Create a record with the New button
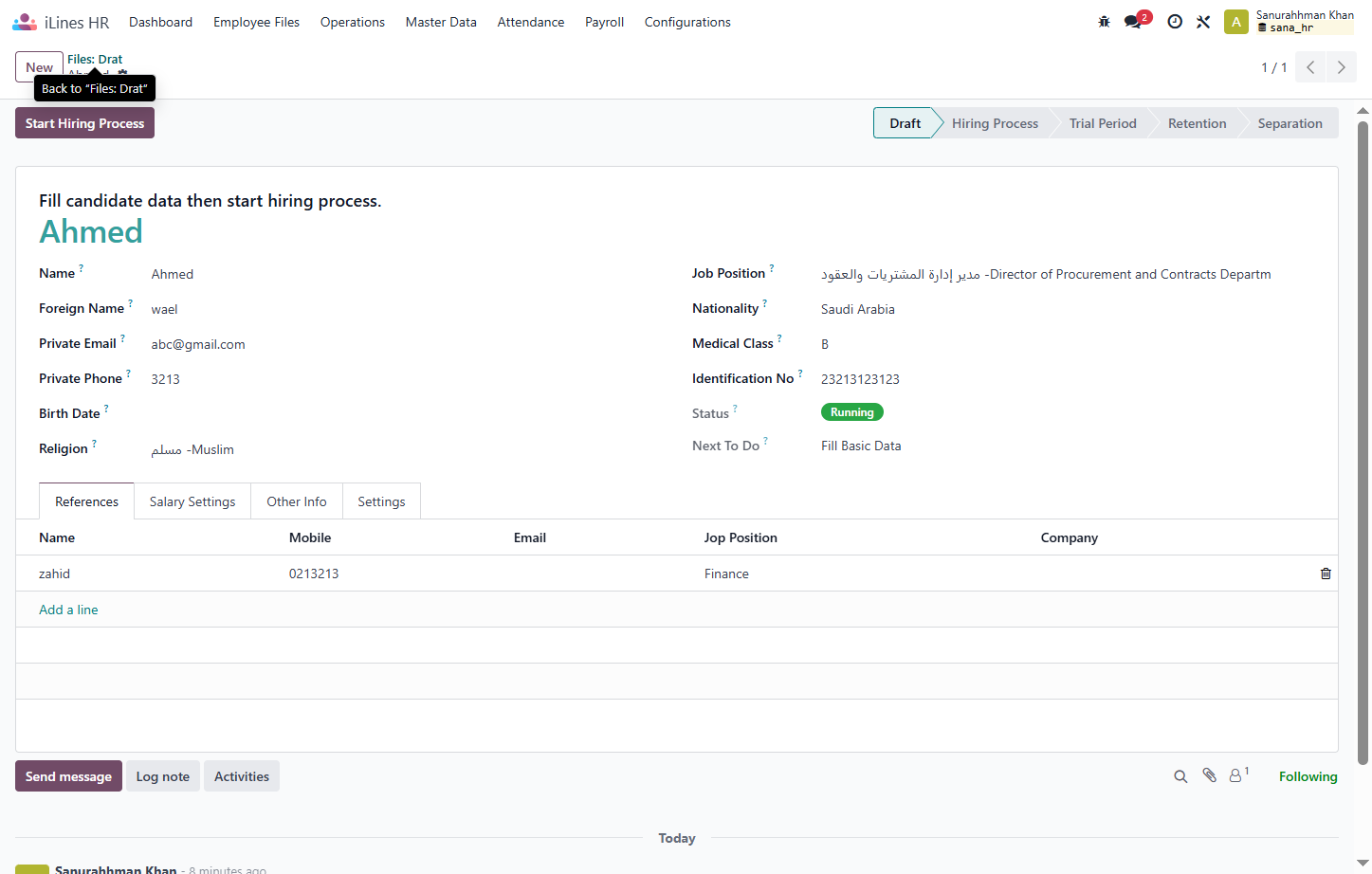1372x874 pixels. point(39,67)
